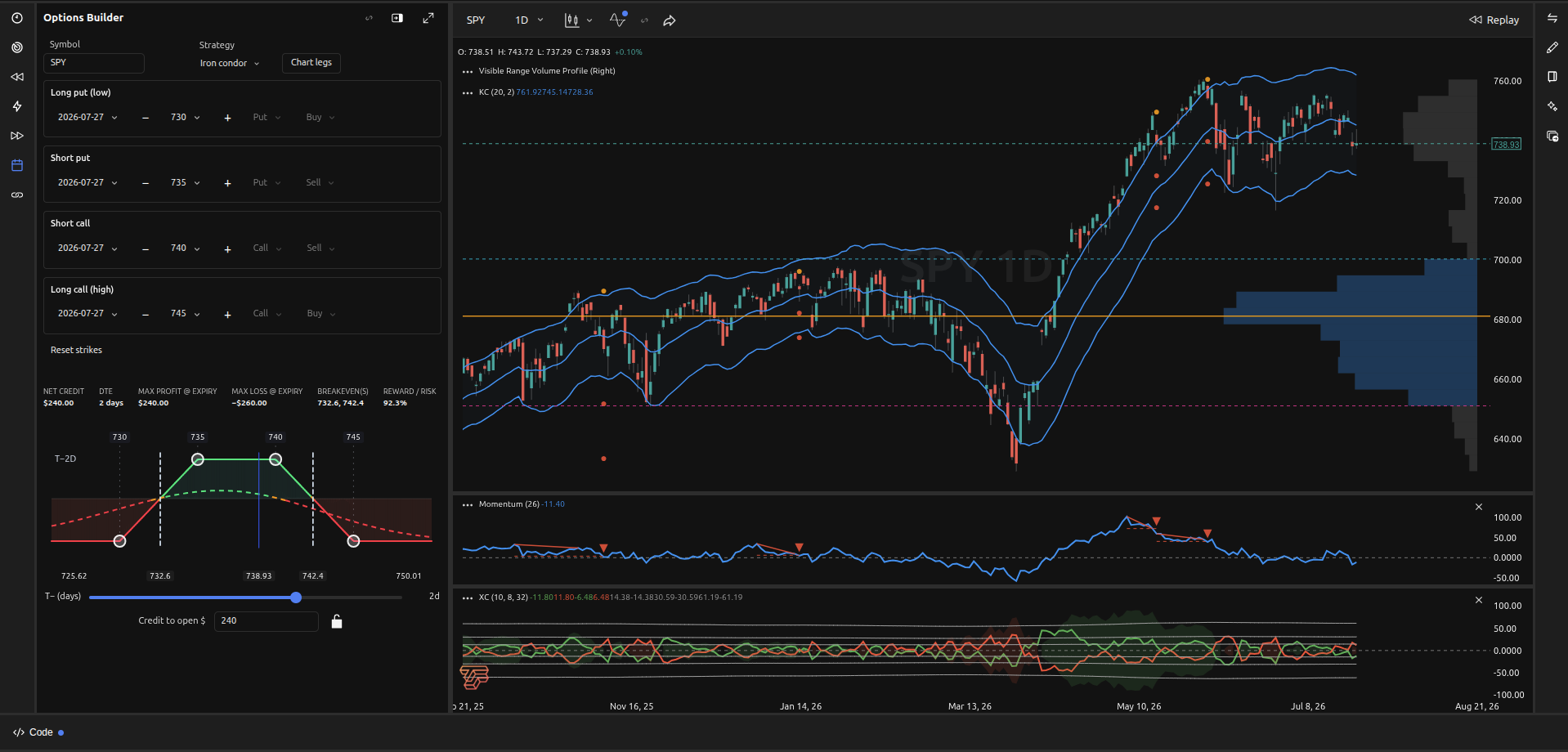
Task: Open Short call expiry date dropdown
Action: (x=87, y=248)
